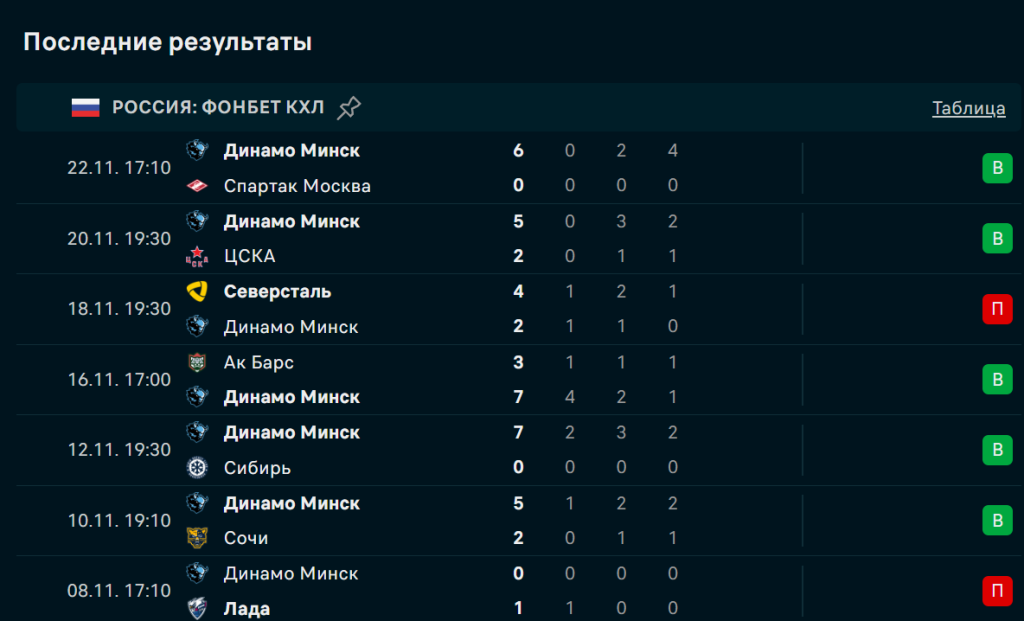Click the ЦСКА team logo
The width and height of the screenshot is (1024, 621).
[197, 257]
